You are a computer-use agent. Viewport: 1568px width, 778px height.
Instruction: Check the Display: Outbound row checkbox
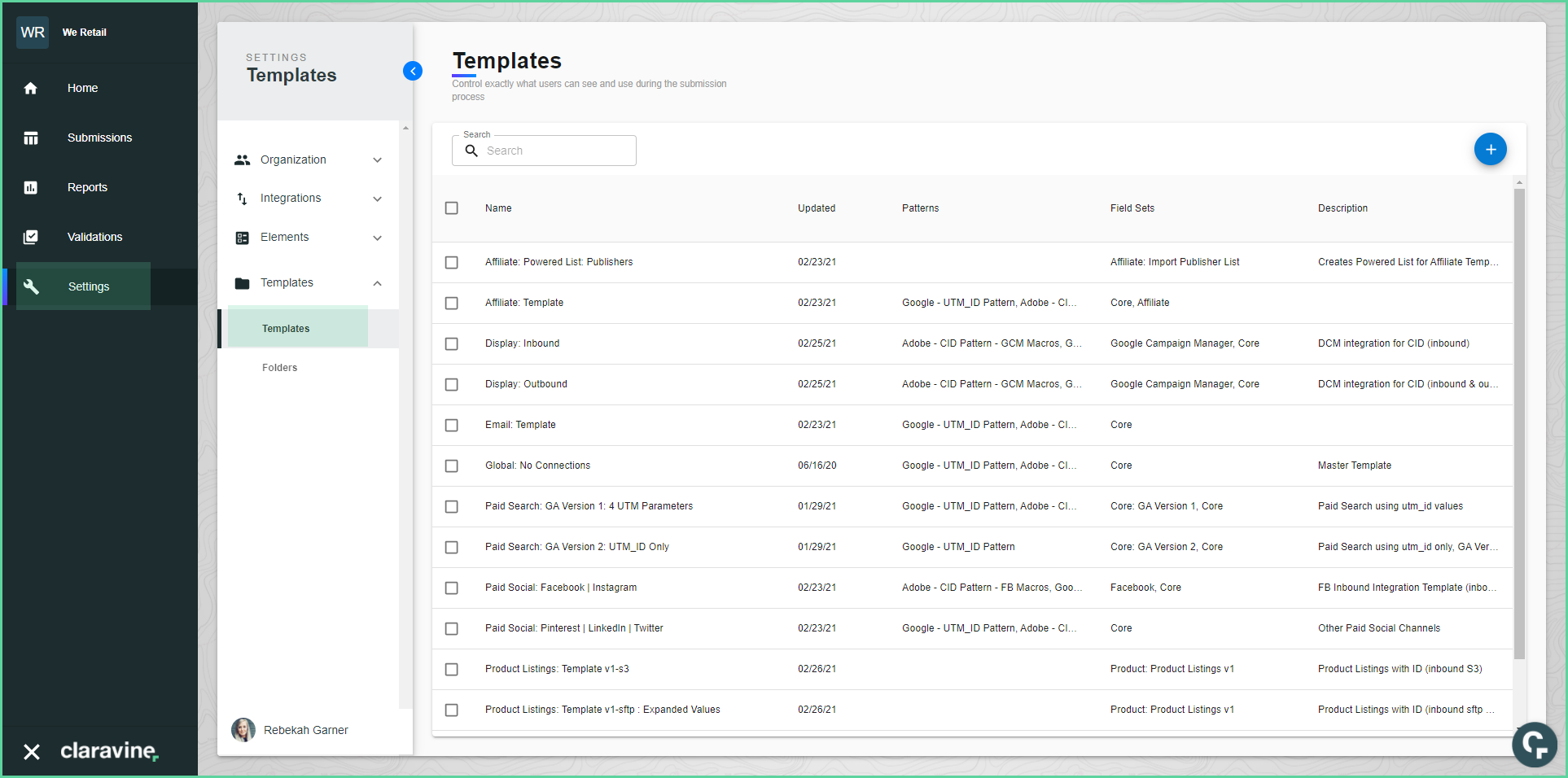452,384
